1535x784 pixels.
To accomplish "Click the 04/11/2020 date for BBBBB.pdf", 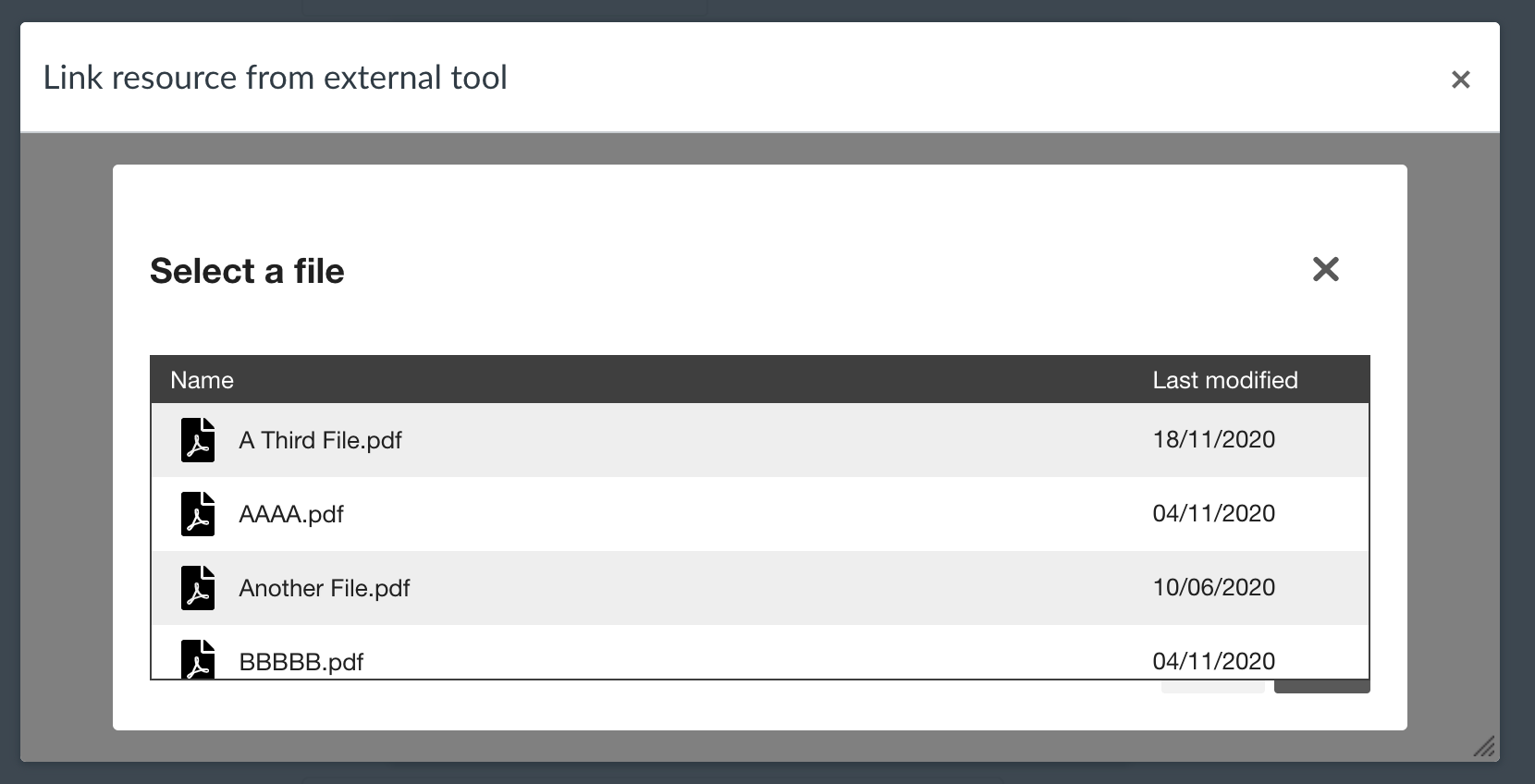I will pyautogui.click(x=1215, y=661).
